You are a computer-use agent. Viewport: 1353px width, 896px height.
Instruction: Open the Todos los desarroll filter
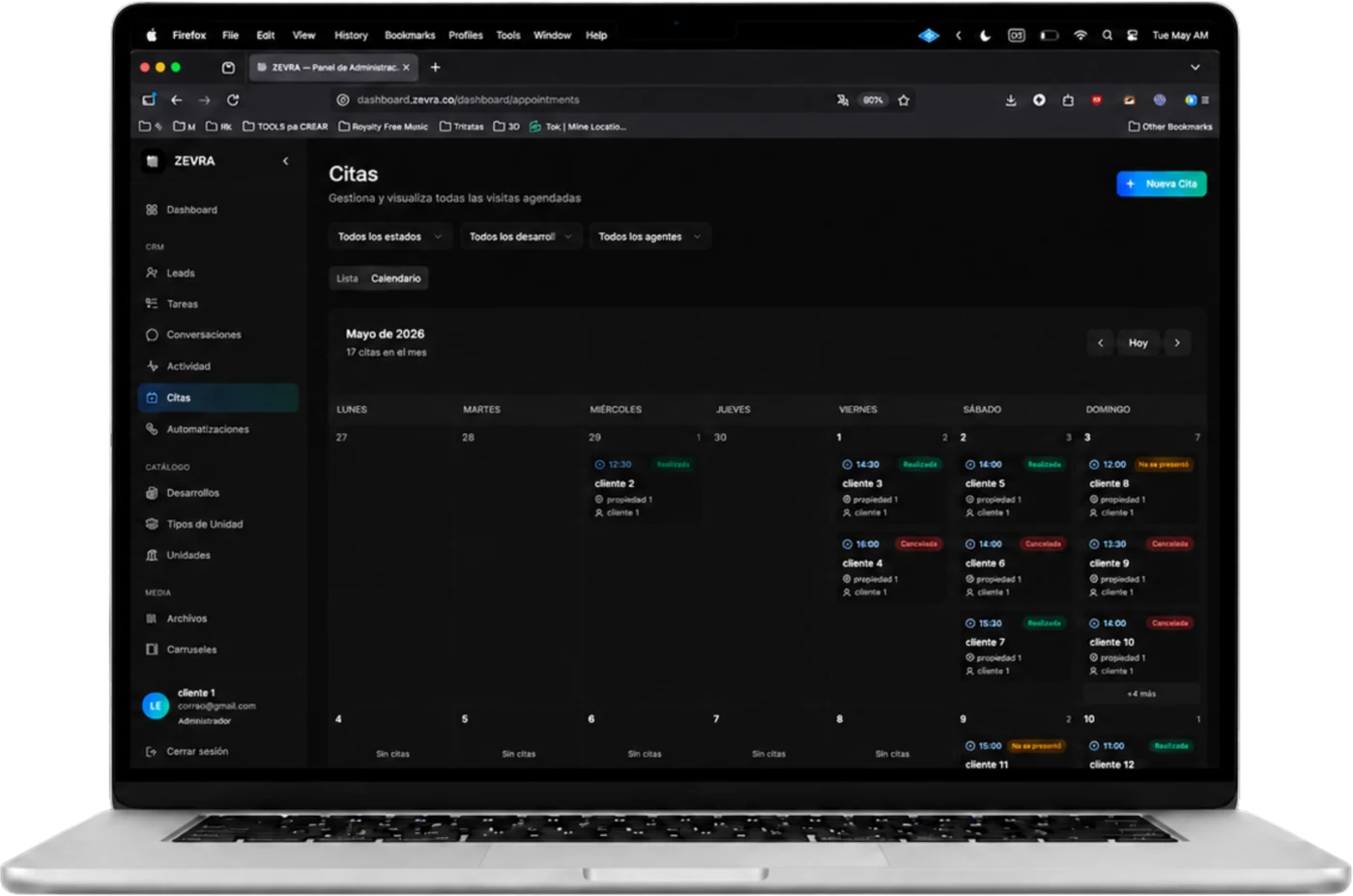(x=520, y=237)
